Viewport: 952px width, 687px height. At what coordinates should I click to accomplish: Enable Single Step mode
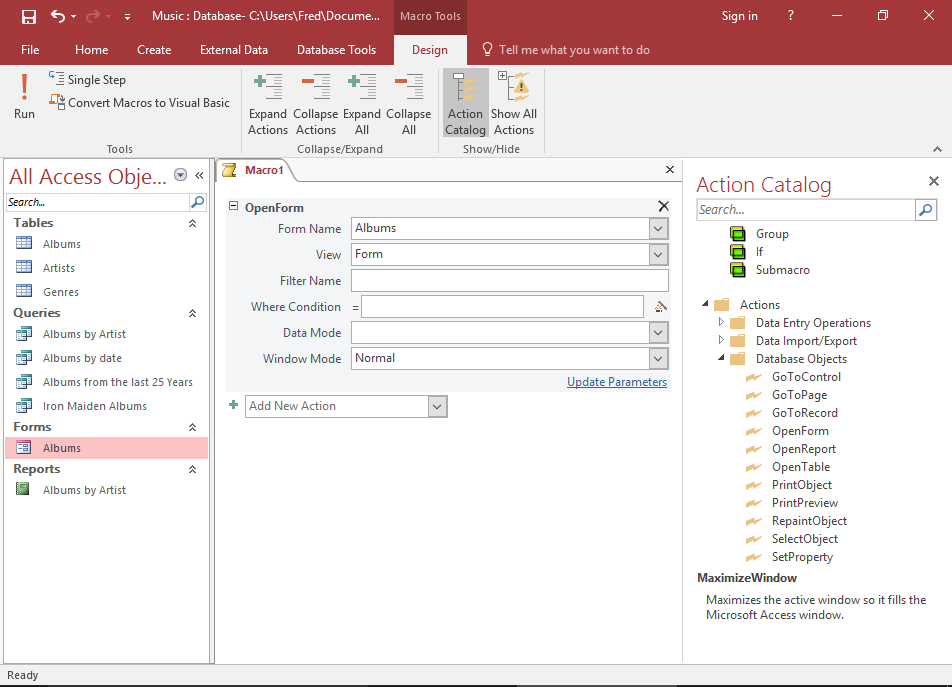(x=87, y=80)
